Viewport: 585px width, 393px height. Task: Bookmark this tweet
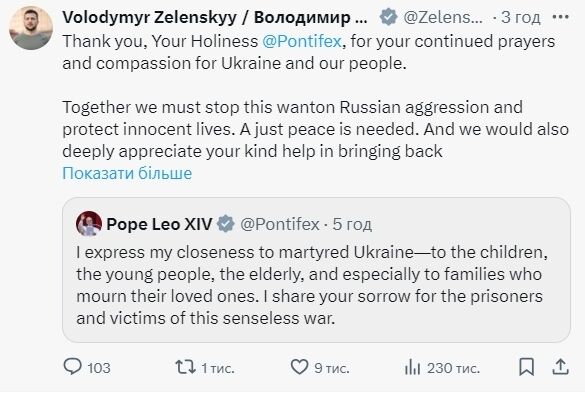point(526,367)
